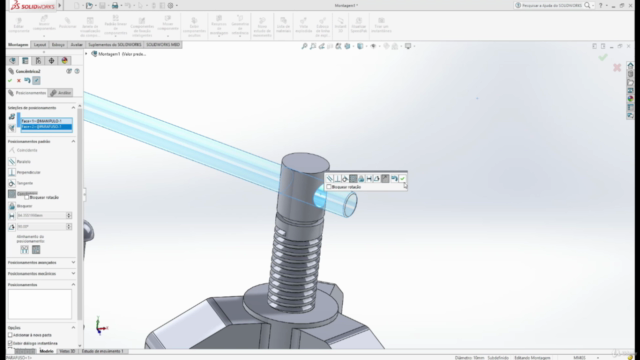Switch to the Esboço ribbon tab
The image size is (640, 360).
click(58, 44)
